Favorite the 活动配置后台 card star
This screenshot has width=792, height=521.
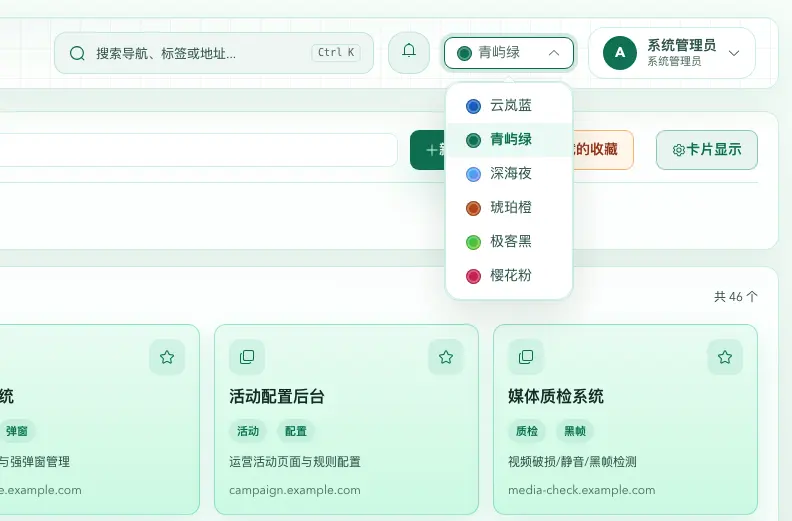click(446, 357)
